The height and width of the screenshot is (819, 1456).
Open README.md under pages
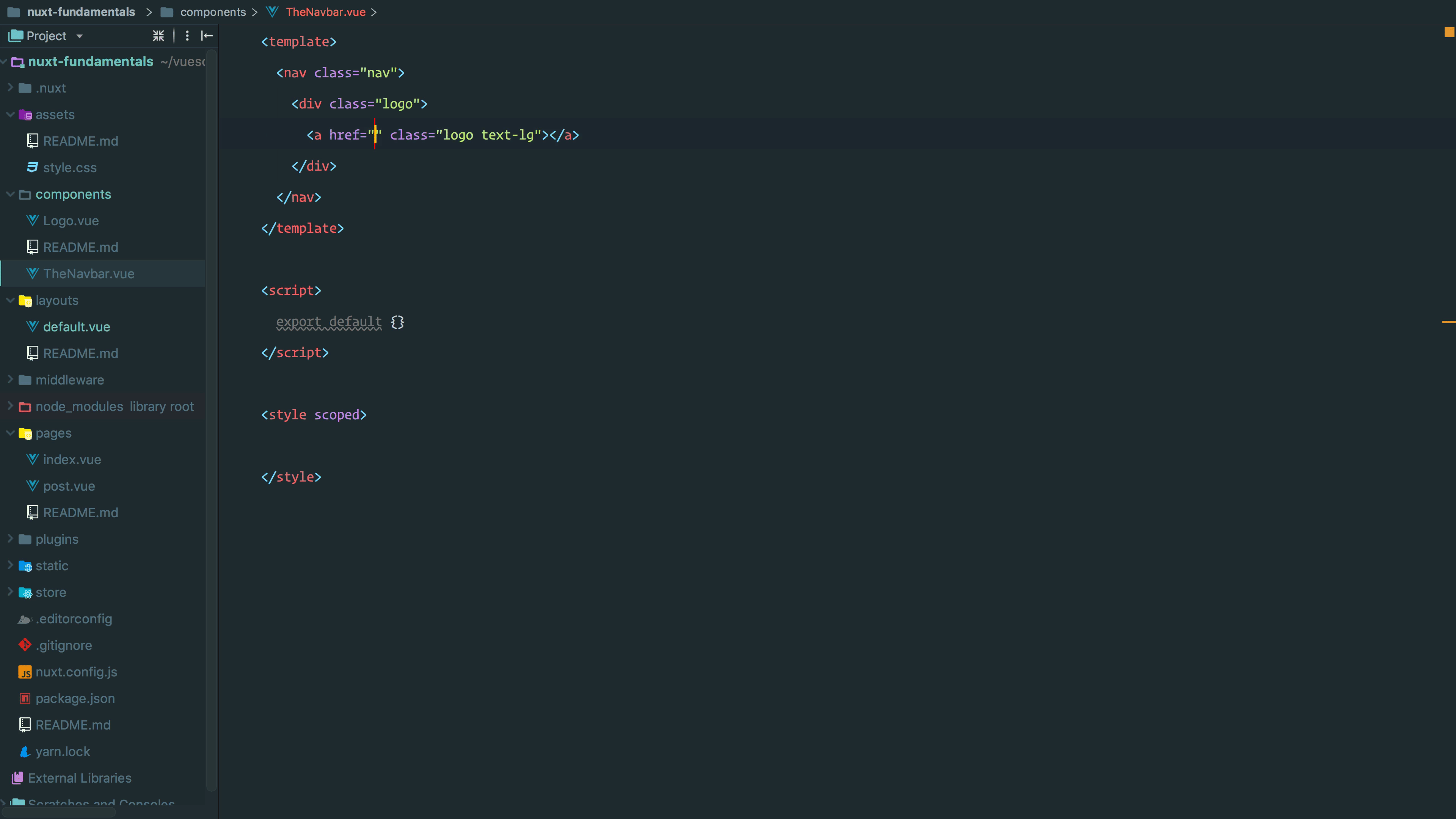[81, 513]
